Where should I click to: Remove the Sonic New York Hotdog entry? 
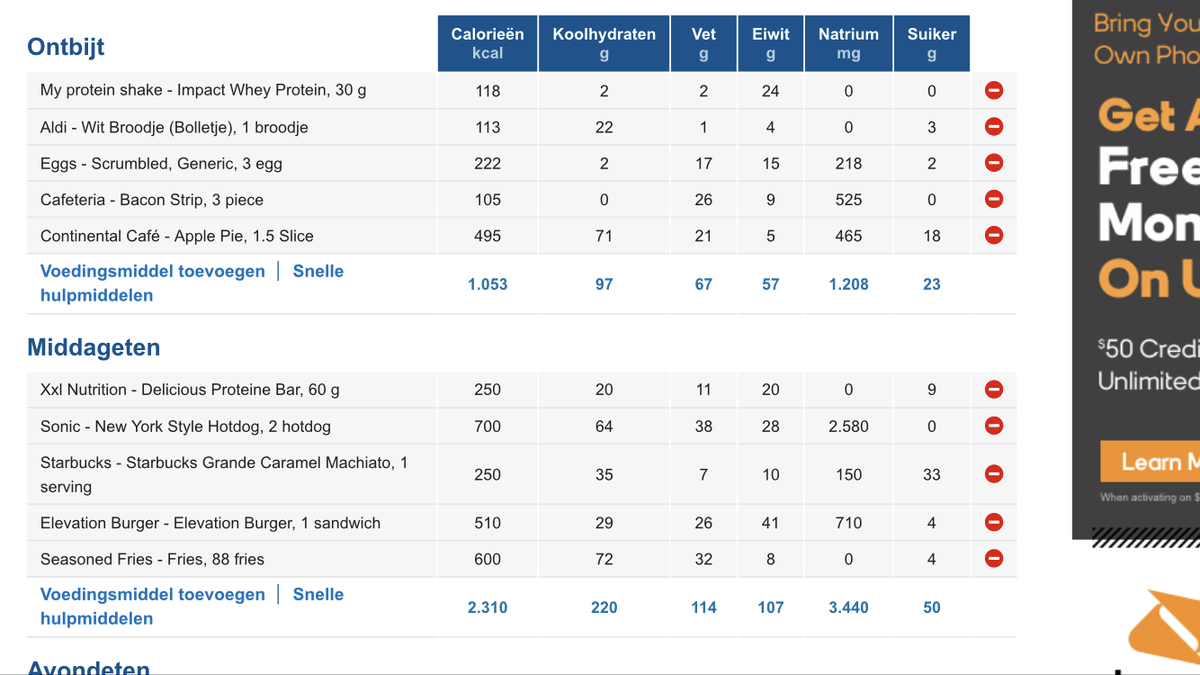pyautogui.click(x=994, y=426)
